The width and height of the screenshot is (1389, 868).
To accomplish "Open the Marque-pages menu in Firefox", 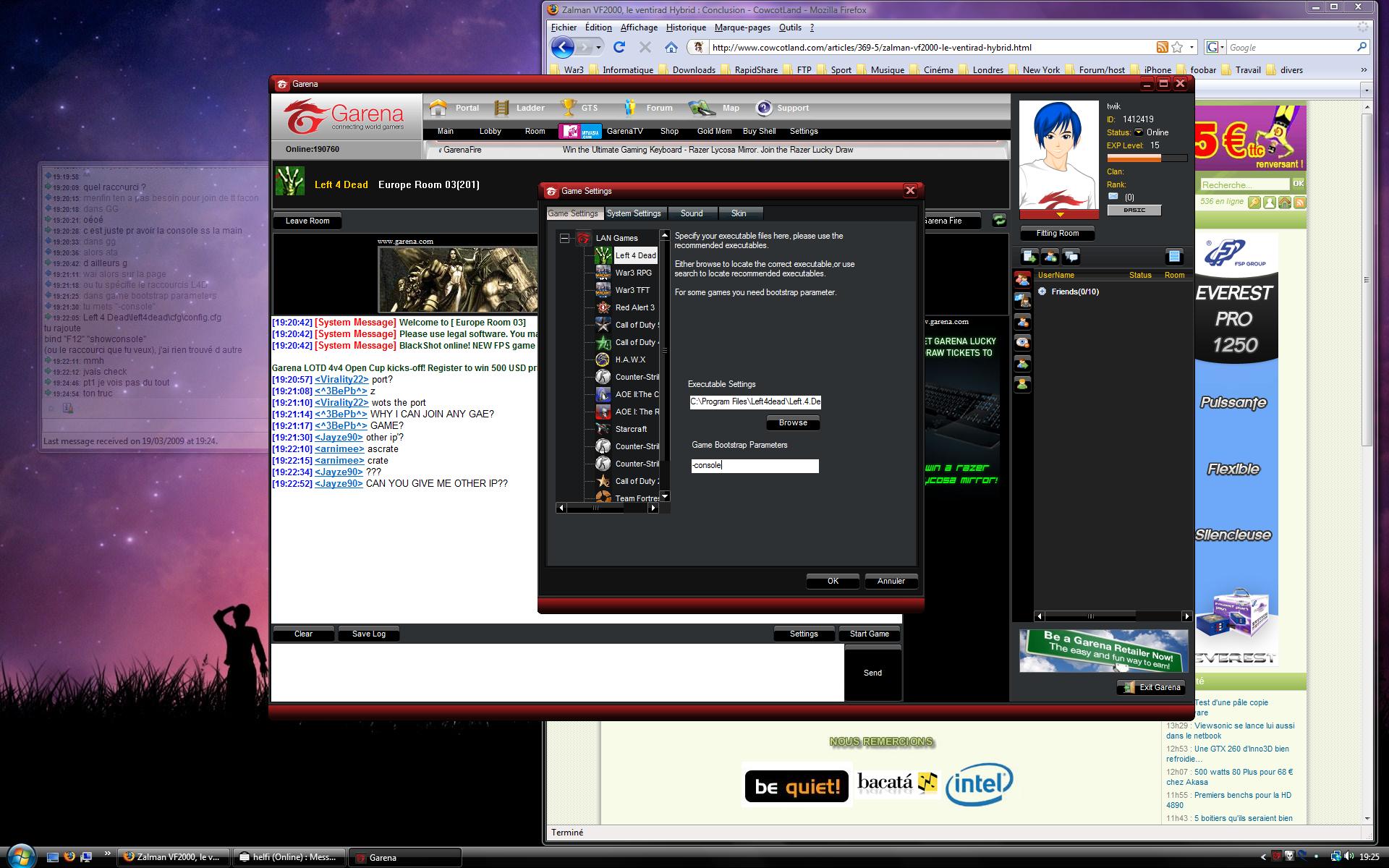I will (742, 27).
